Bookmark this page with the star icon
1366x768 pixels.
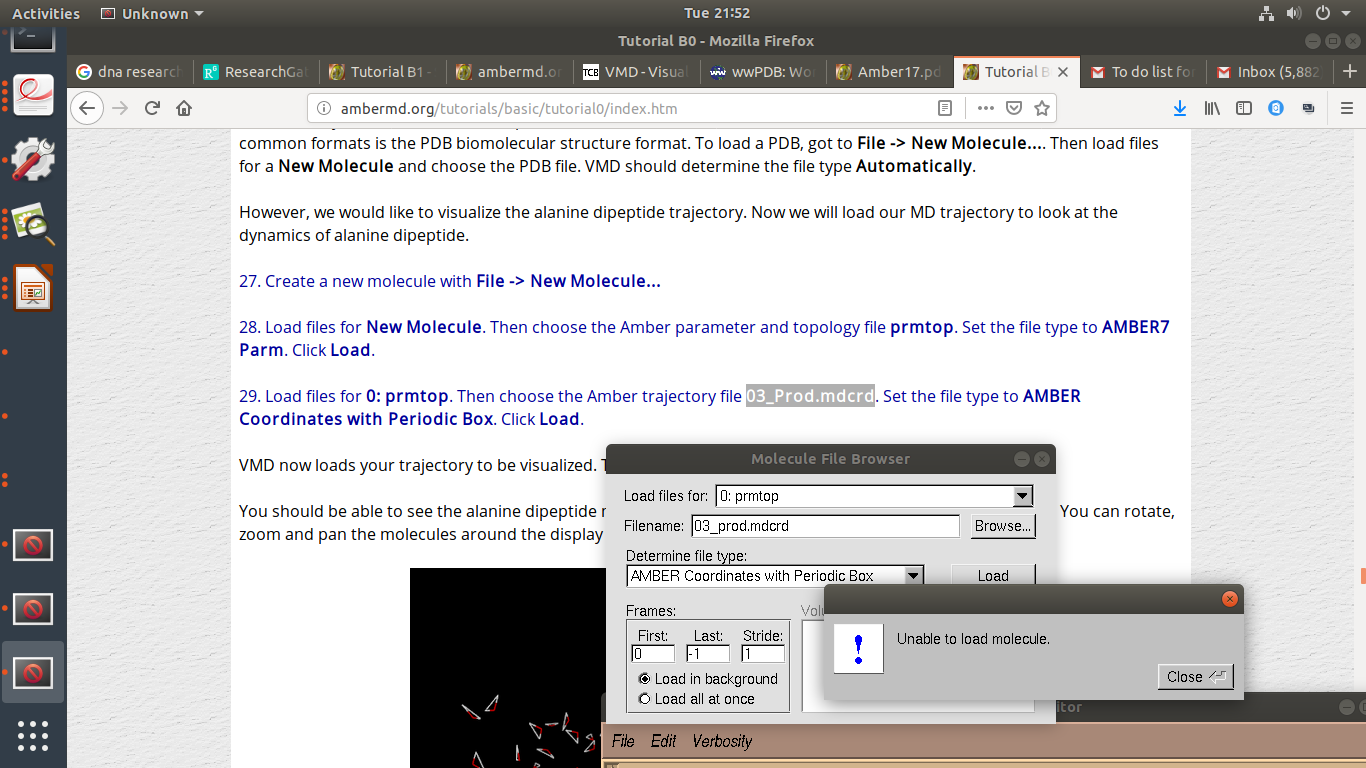click(x=1041, y=108)
